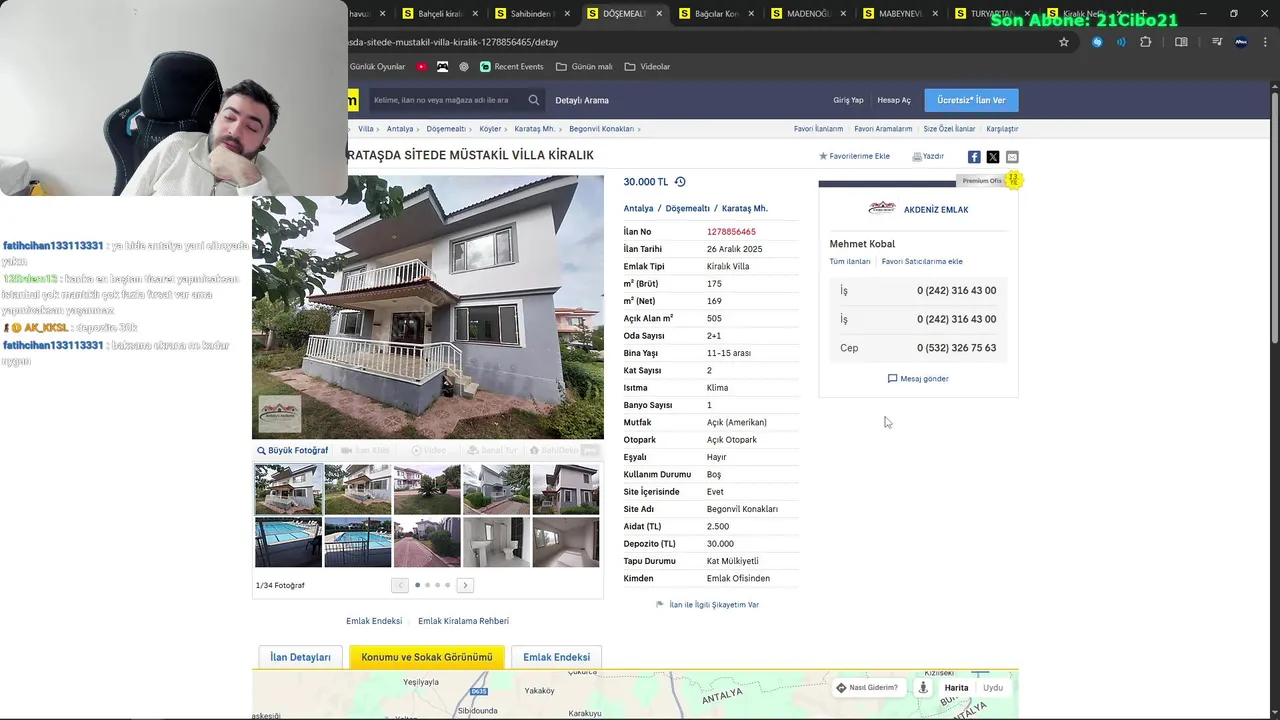The height and width of the screenshot is (720, 1280).
Task: Expand Karataş Mh. breadcrumb chevron
Action: pos(560,129)
